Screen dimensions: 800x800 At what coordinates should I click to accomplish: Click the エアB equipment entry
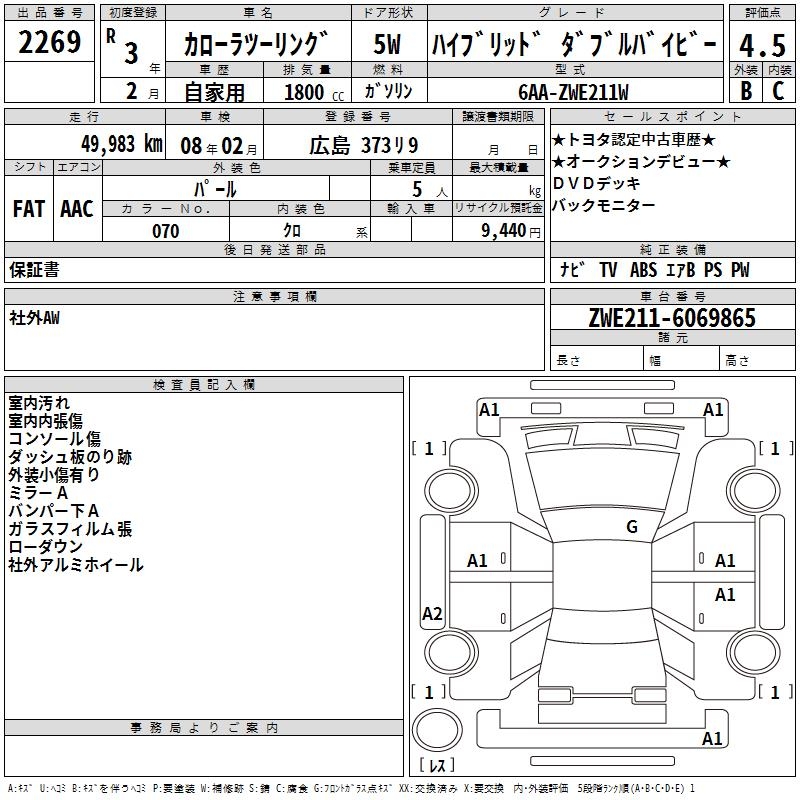[681, 269]
